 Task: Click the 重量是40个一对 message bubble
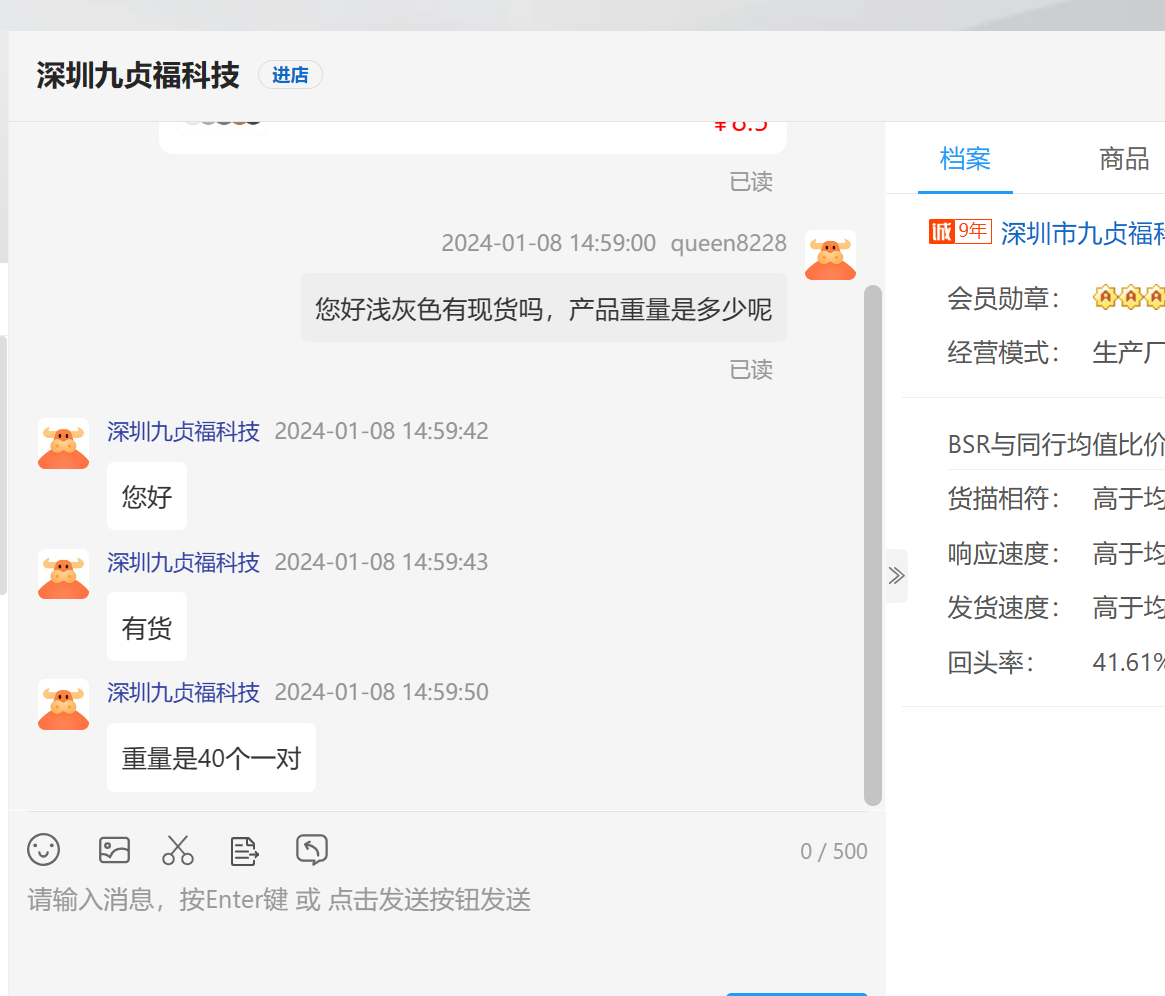(x=211, y=758)
